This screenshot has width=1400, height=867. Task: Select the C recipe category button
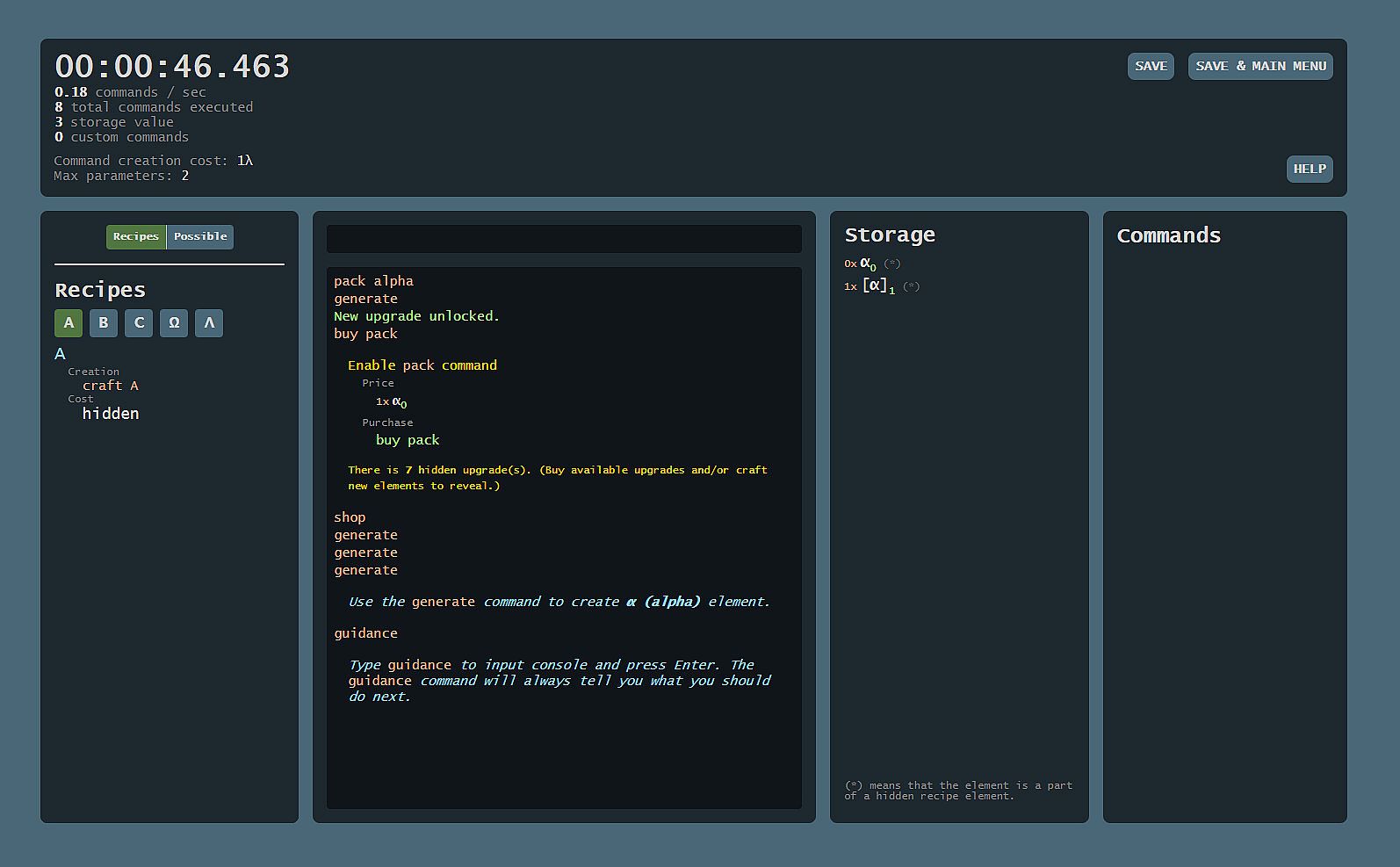click(139, 322)
